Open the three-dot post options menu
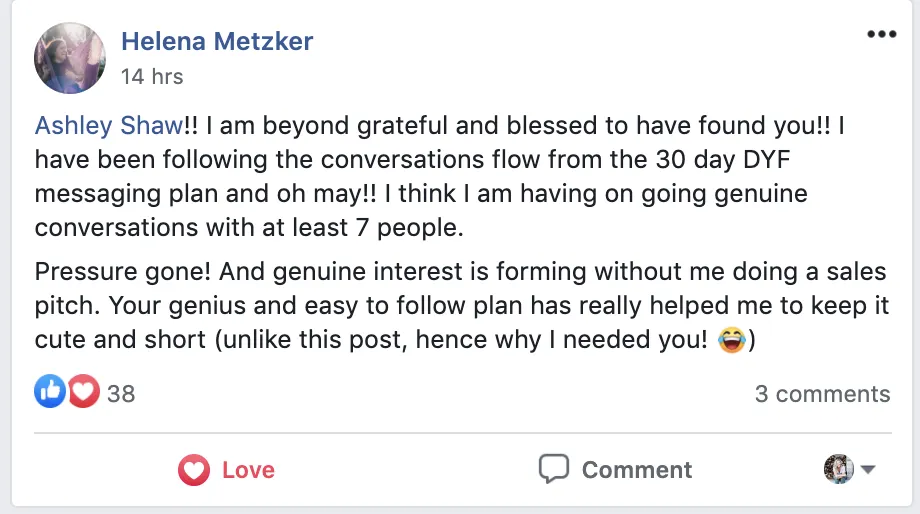Viewport: 920px width, 514px height. tap(881, 35)
